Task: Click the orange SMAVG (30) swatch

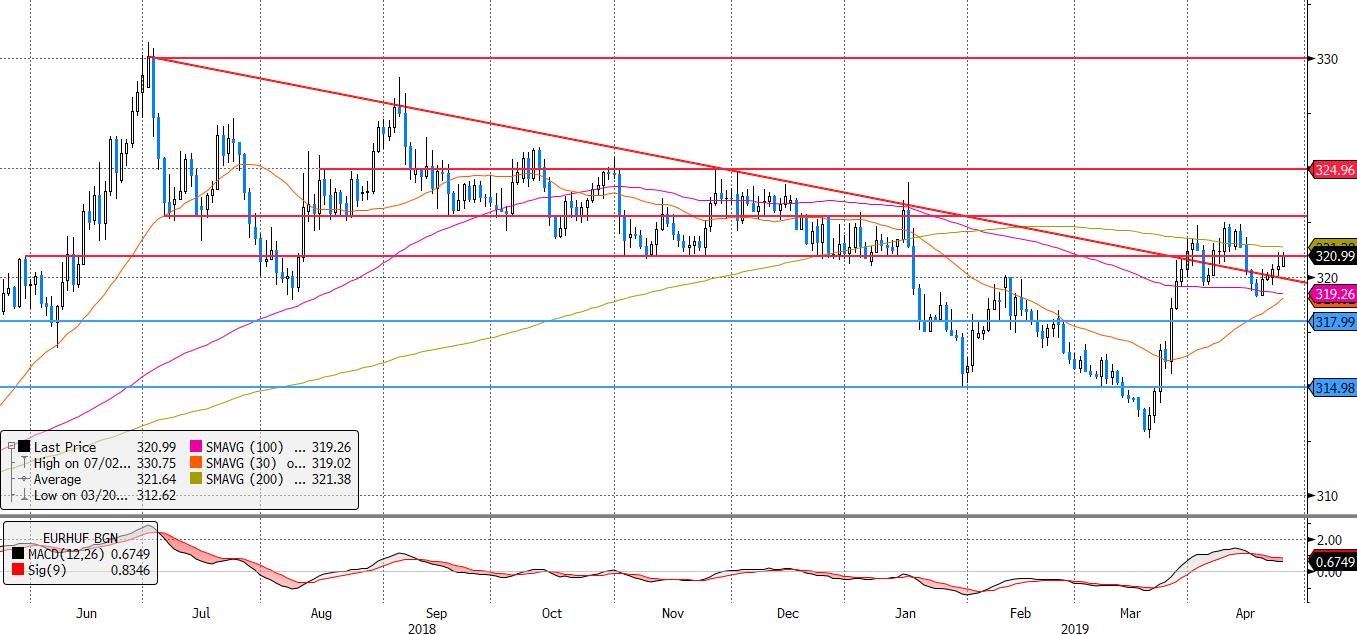Action: (x=194, y=464)
